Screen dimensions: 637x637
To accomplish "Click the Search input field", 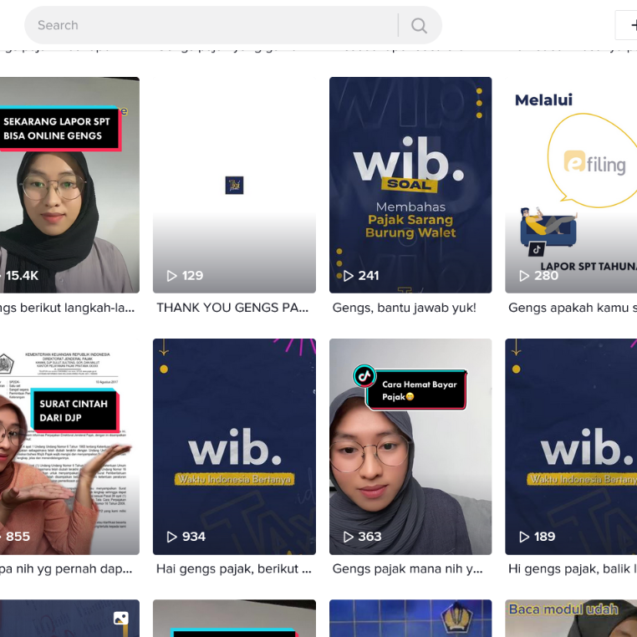I will [x=211, y=25].
